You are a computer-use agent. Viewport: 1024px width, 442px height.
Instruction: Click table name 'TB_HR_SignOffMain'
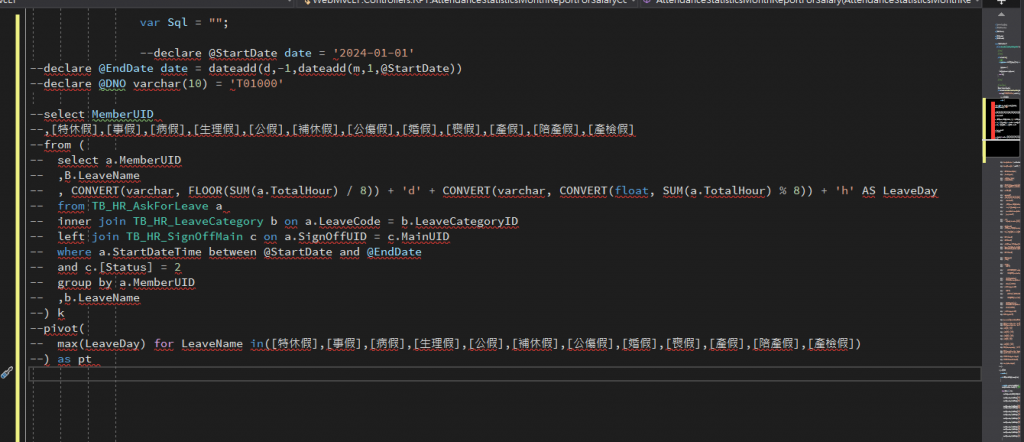point(185,237)
